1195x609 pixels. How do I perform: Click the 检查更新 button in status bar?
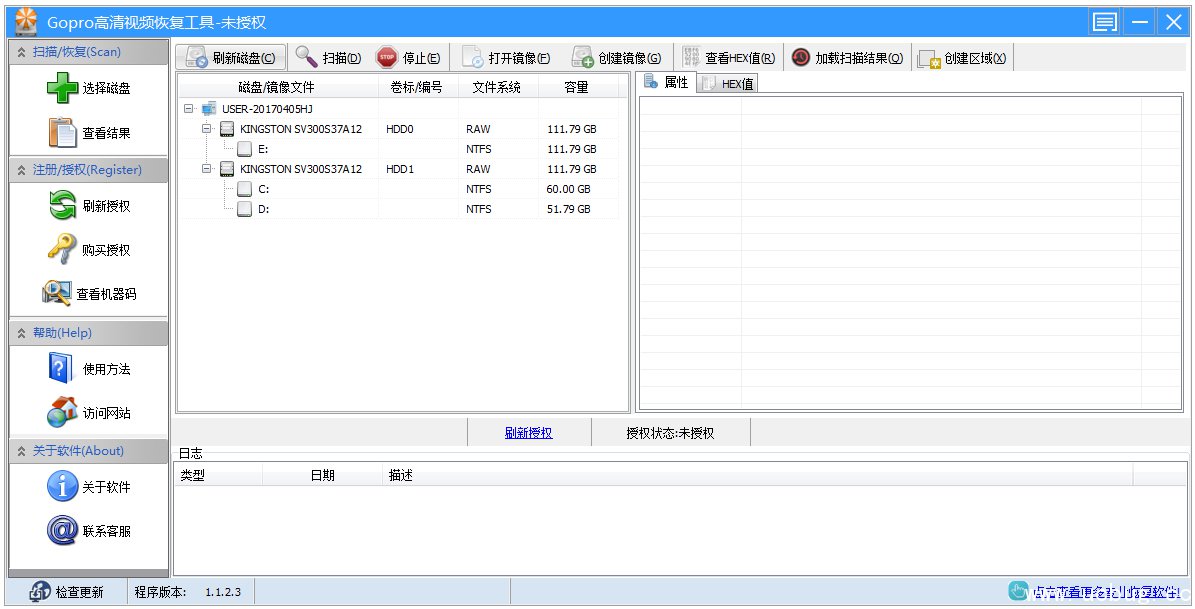click(67, 592)
